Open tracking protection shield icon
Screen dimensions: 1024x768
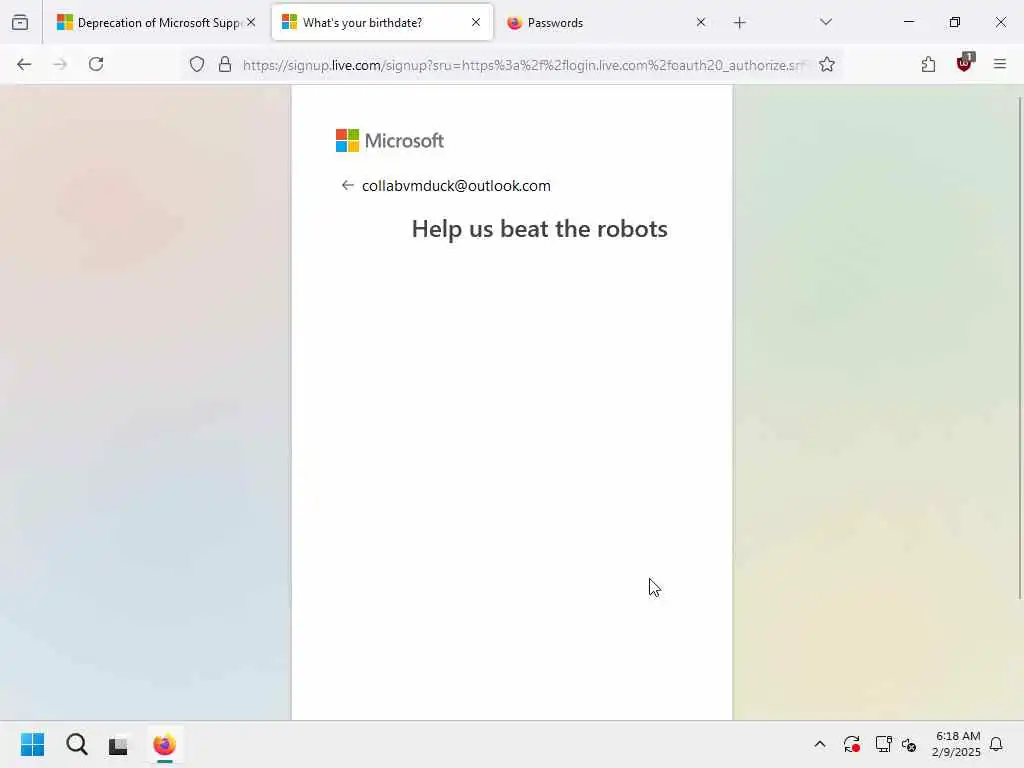click(197, 64)
